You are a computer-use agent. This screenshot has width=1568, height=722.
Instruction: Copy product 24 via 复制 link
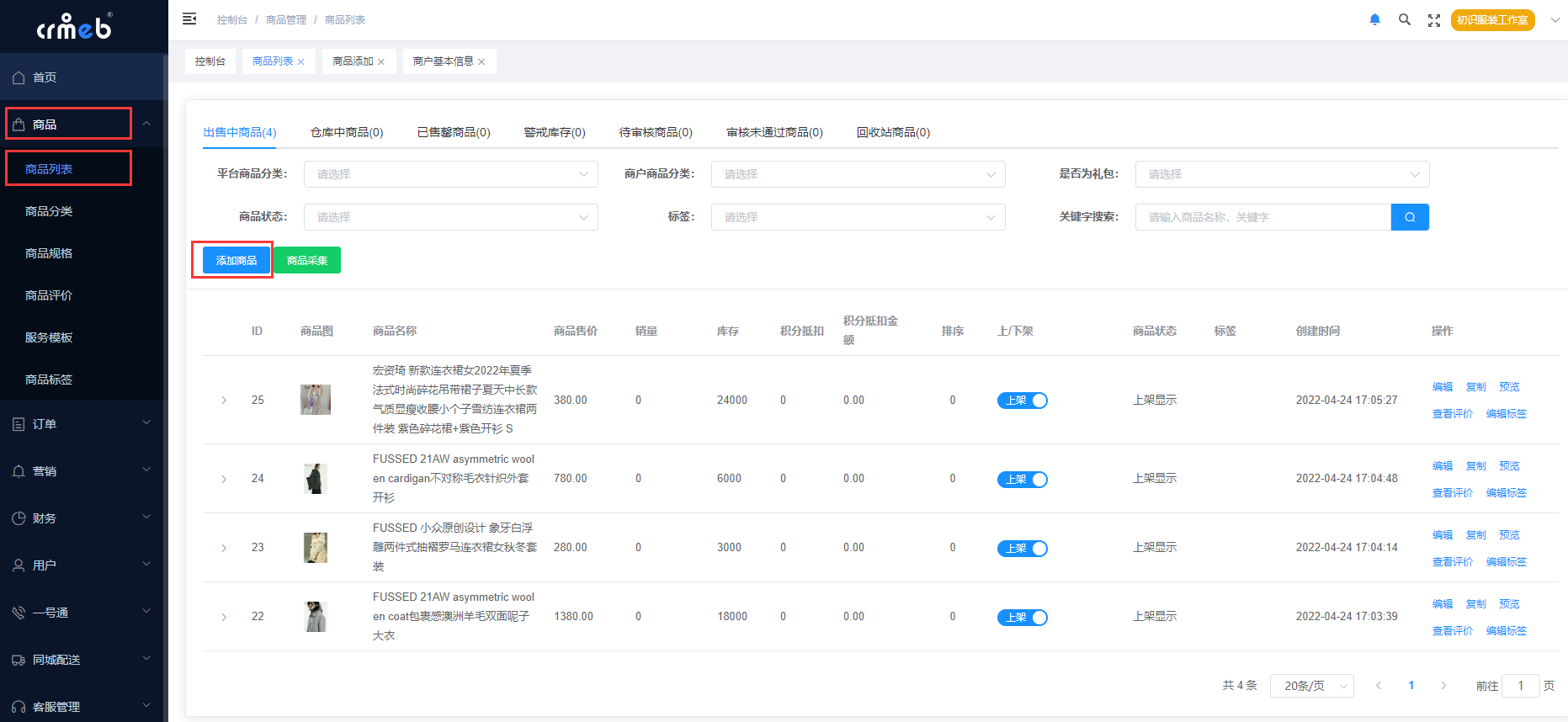[1476, 466]
